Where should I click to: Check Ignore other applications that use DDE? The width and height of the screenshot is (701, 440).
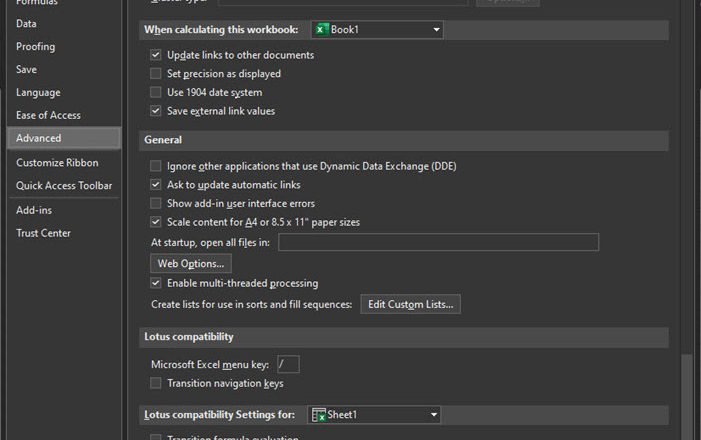156,166
